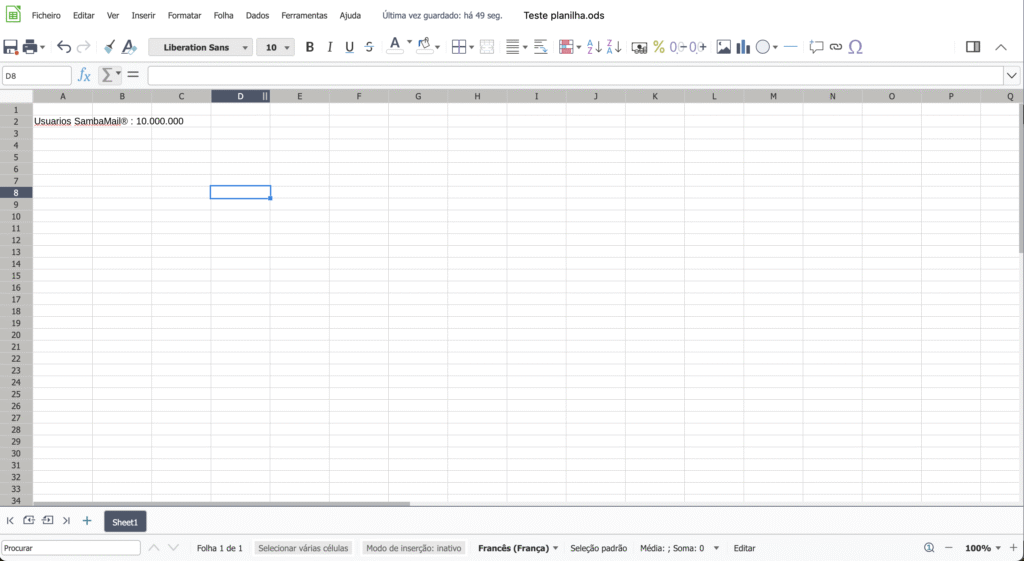The width and height of the screenshot is (1024, 561).
Task: Open the Formatar menu
Action: pos(184,16)
